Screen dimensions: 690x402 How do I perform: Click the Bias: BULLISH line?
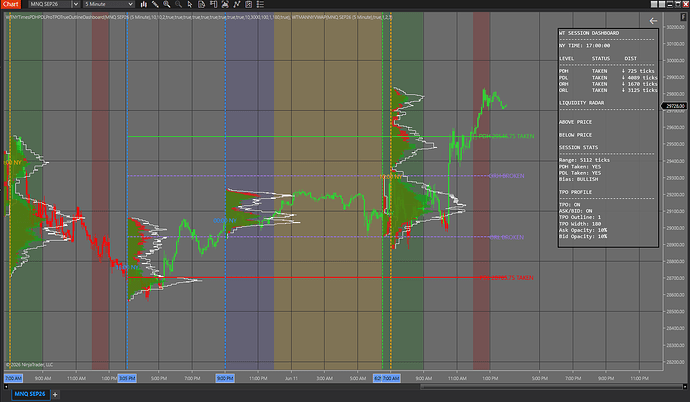coord(578,179)
